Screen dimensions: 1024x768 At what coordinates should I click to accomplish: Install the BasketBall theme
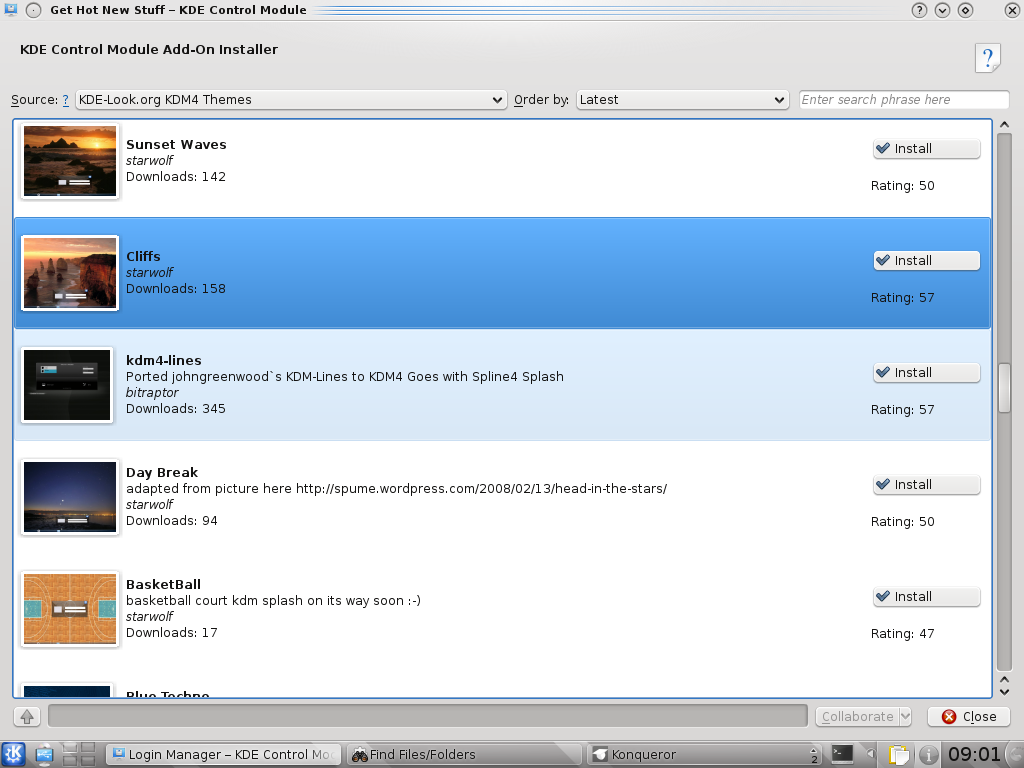click(926, 597)
